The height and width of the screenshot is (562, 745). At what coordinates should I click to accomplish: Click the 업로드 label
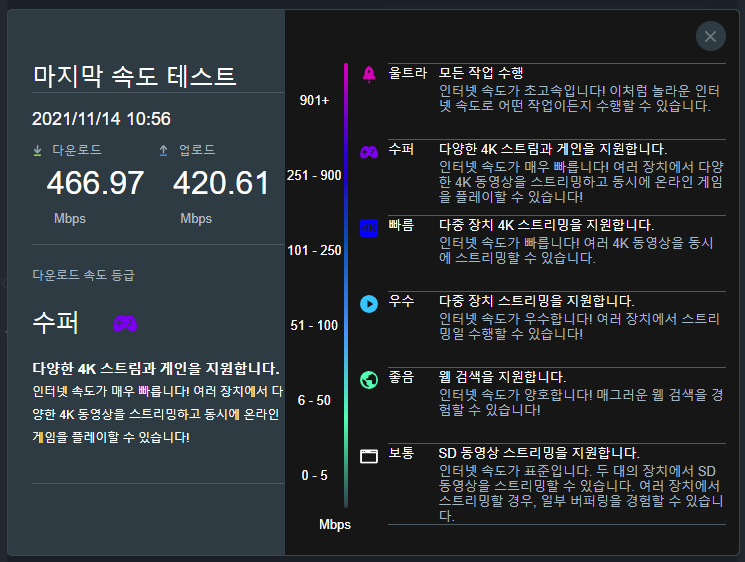tap(197, 150)
